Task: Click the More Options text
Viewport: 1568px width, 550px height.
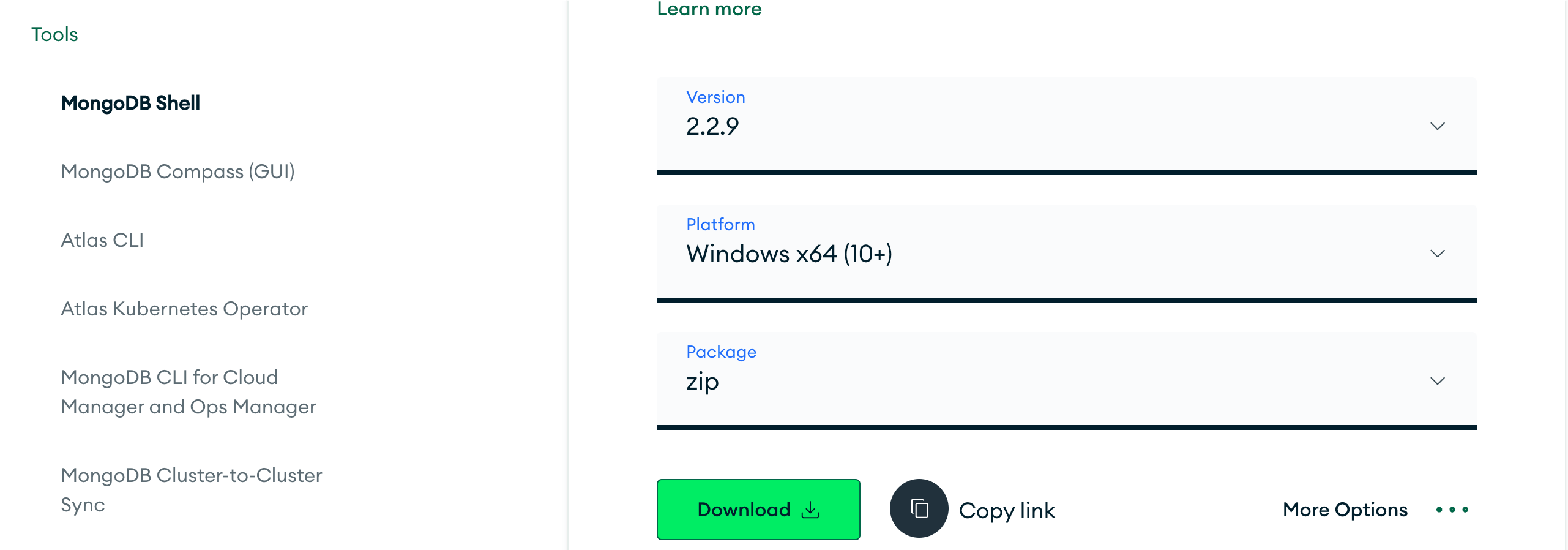Action: pos(1345,510)
